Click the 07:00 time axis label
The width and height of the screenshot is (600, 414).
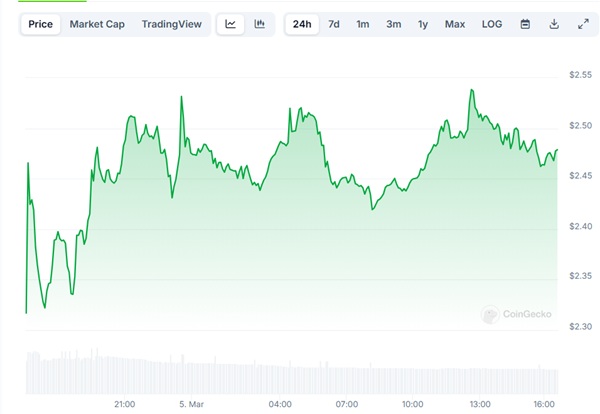pos(347,404)
